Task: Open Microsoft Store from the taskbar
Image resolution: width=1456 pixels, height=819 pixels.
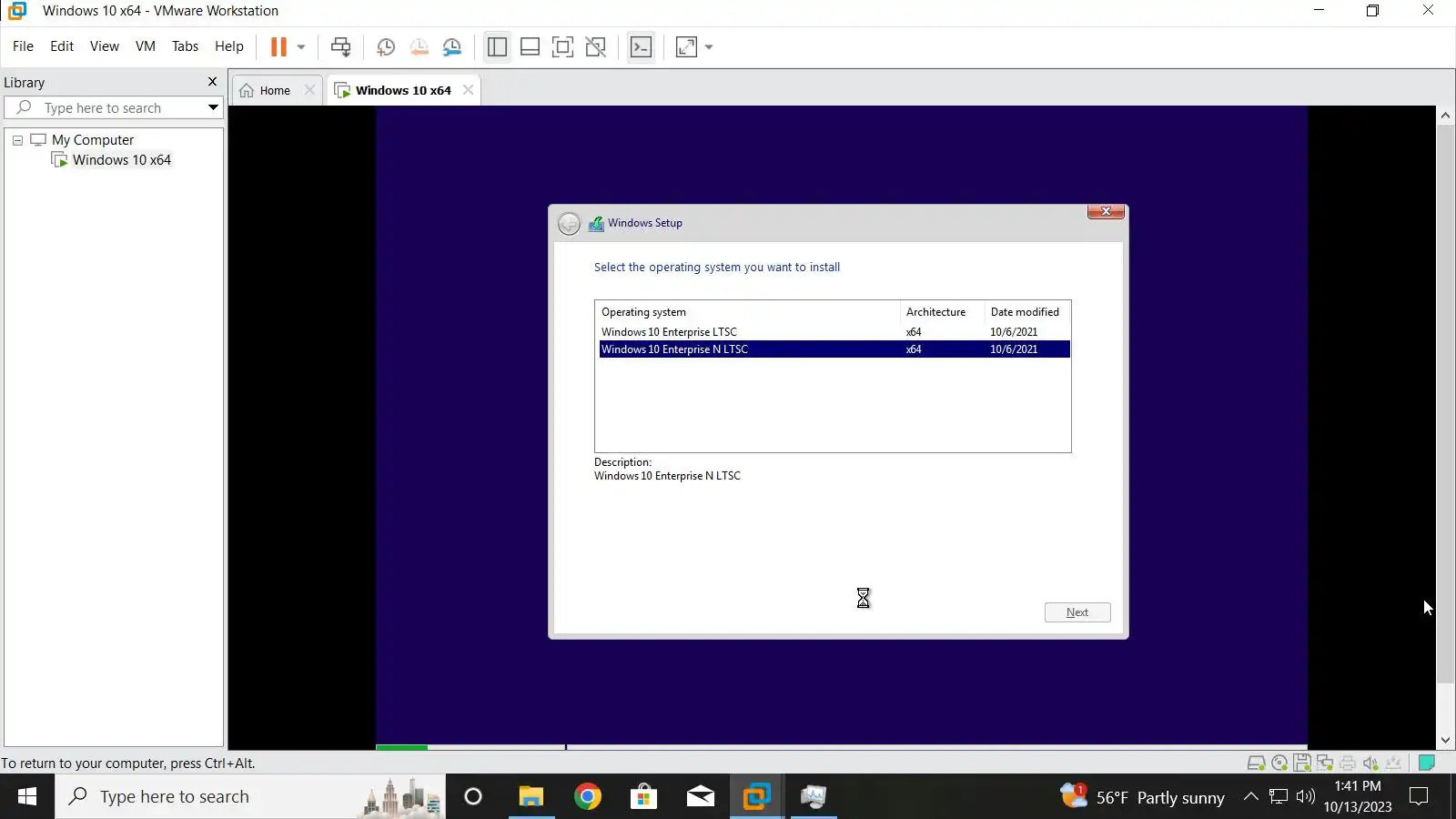Action: click(x=643, y=797)
